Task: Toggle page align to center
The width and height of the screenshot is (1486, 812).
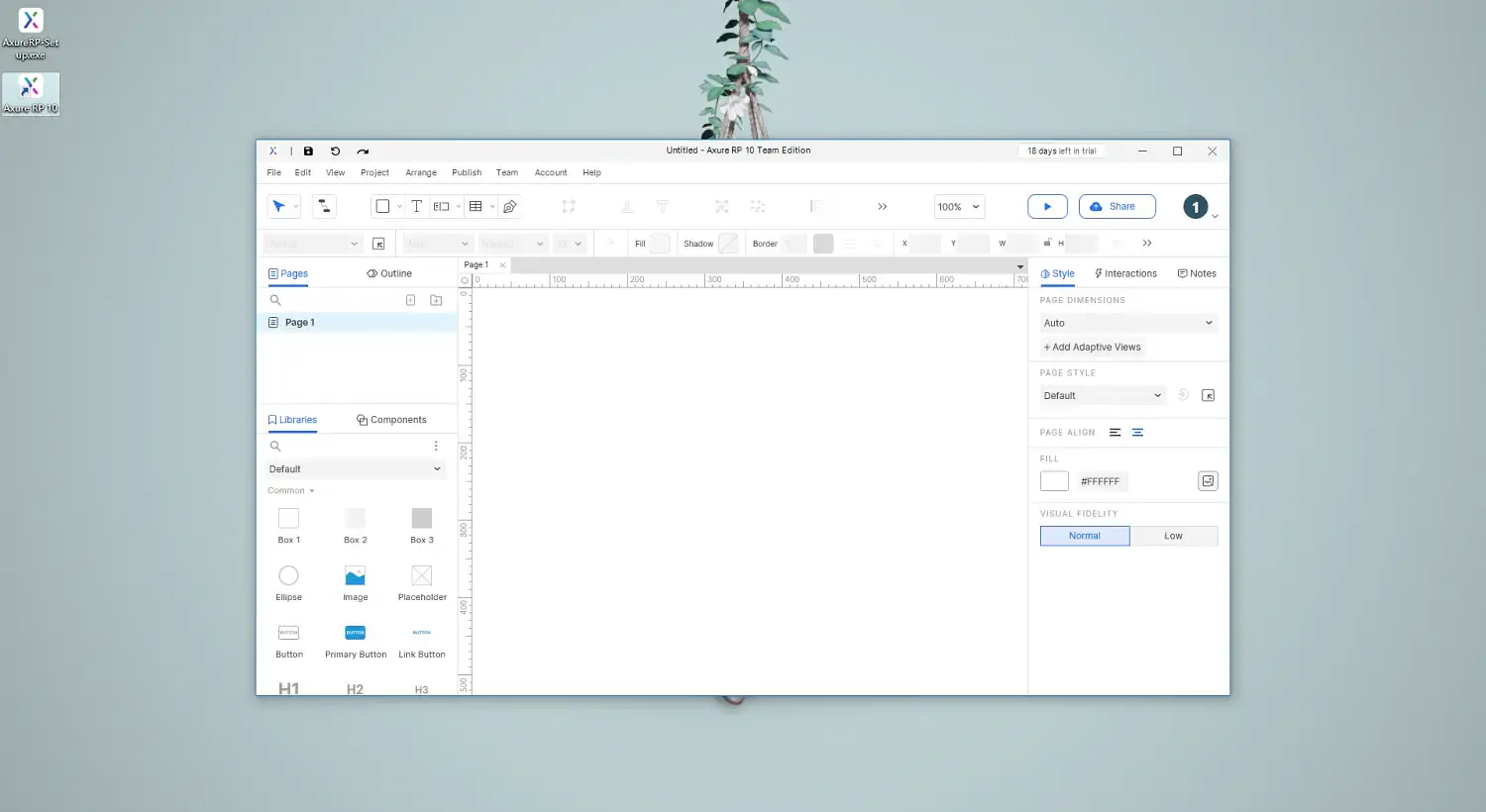Action: coord(1137,433)
